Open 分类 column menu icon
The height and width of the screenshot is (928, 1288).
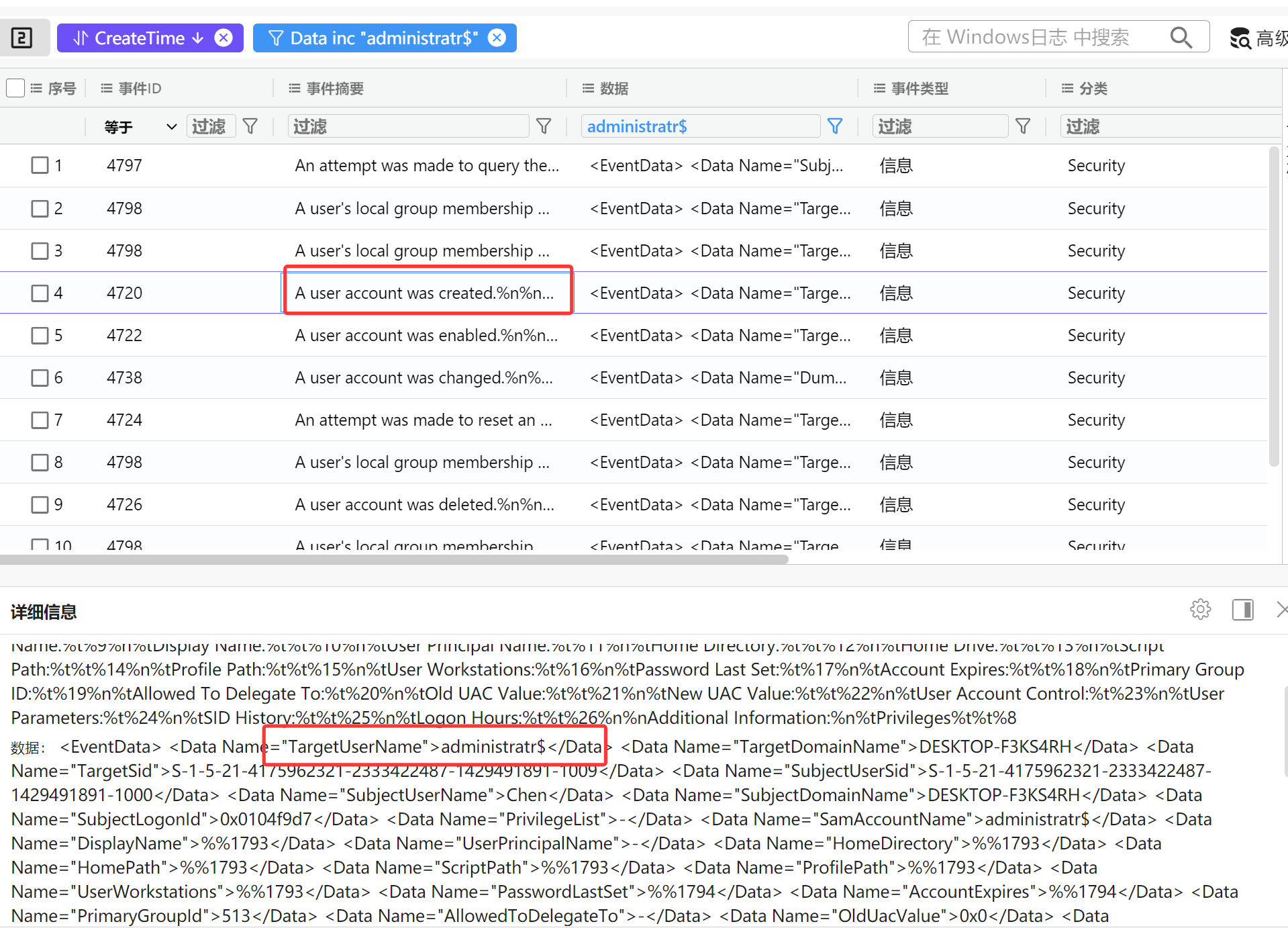[x=1067, y=88]
